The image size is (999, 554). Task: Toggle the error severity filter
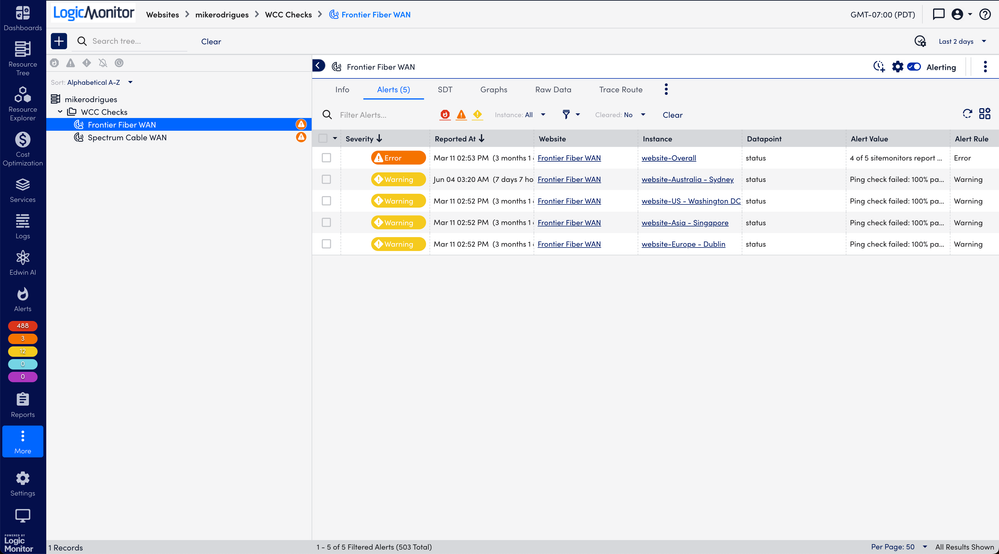pyautogui.click(x=461, y=115)
